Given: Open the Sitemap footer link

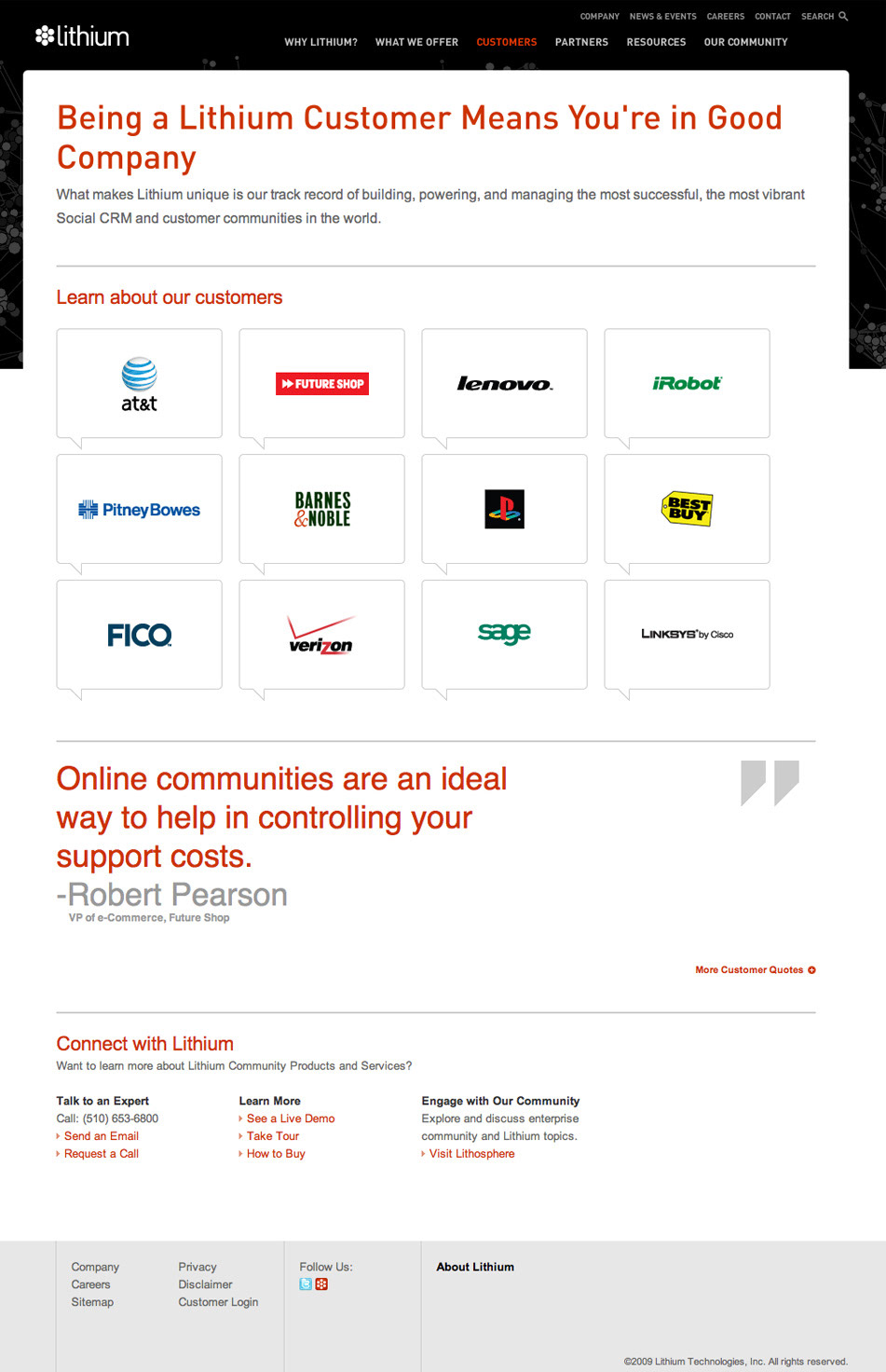Looking at the screenshot, I should click(92, 1302).
